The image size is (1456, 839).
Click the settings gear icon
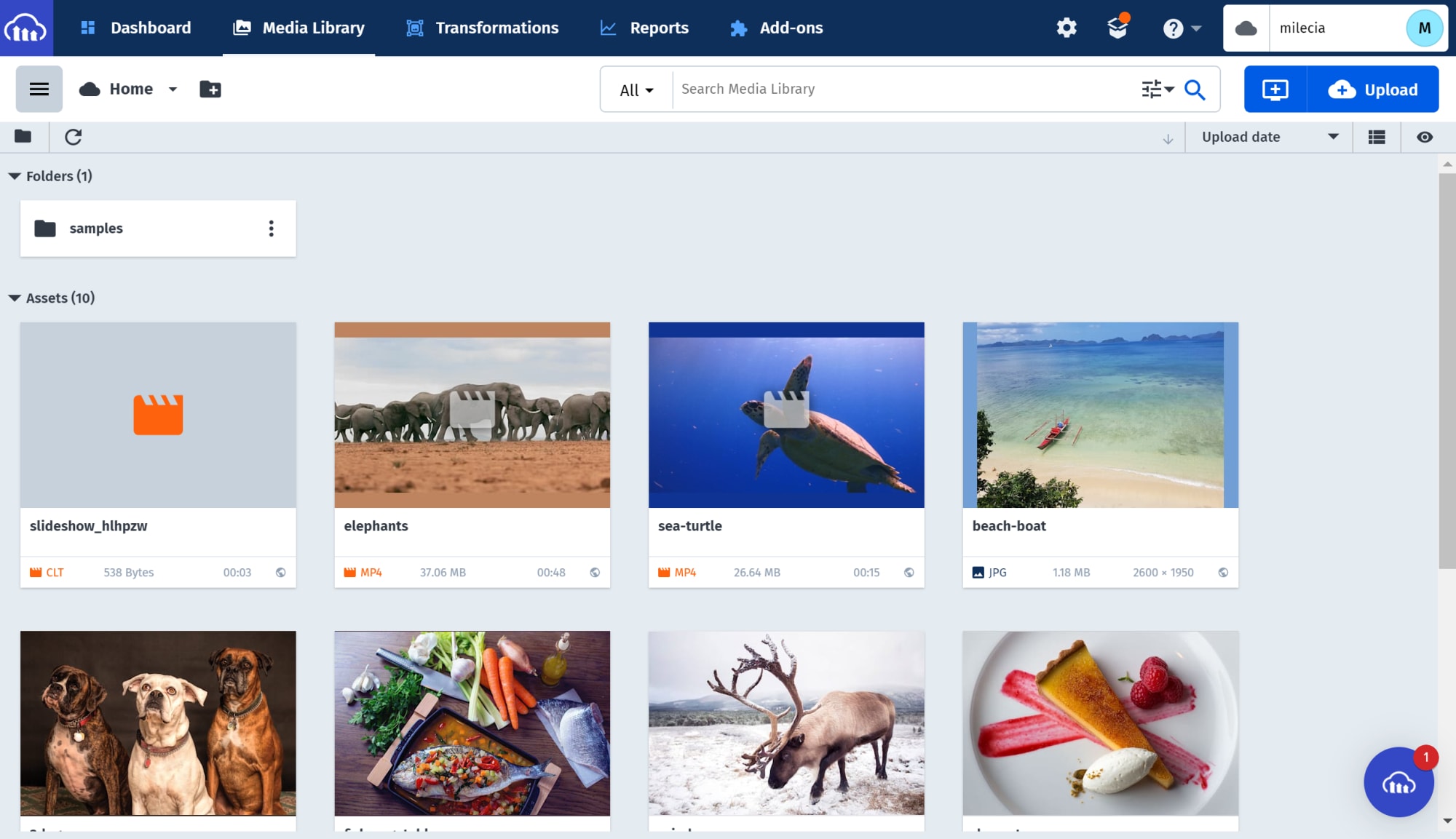1066,27
